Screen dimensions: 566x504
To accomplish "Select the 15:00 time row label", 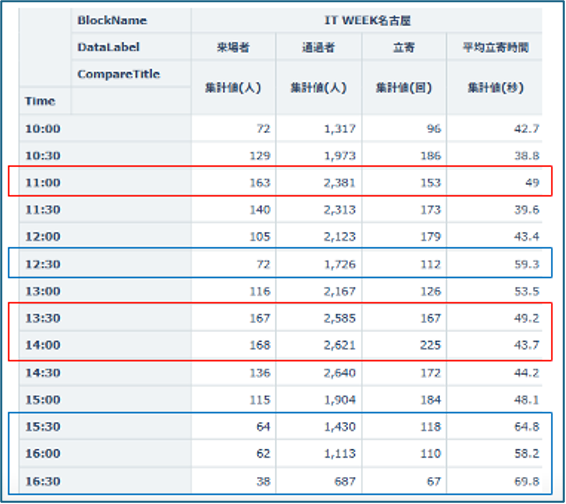I will [43, 400].
